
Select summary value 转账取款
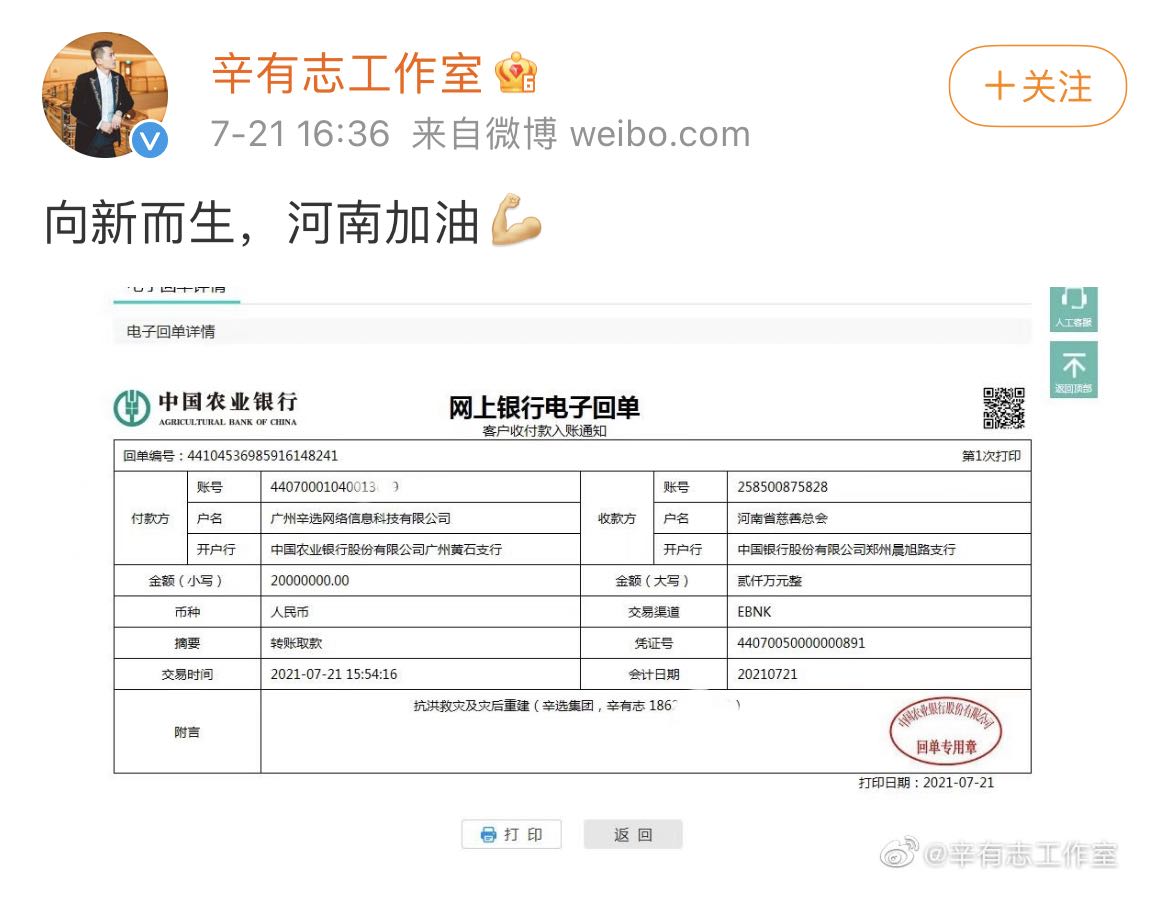[296, 643]
